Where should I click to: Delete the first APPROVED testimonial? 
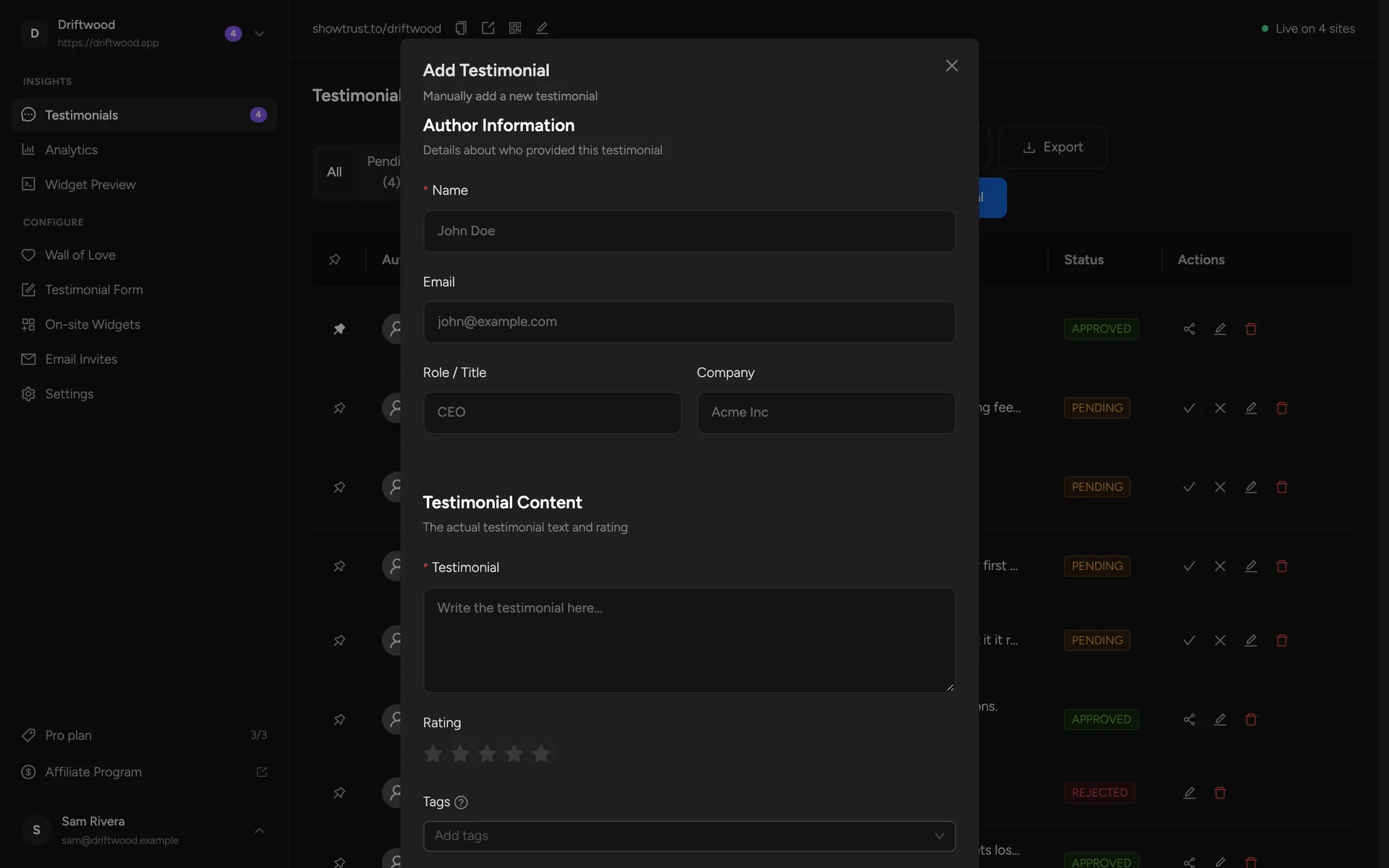coord(1251,329)
